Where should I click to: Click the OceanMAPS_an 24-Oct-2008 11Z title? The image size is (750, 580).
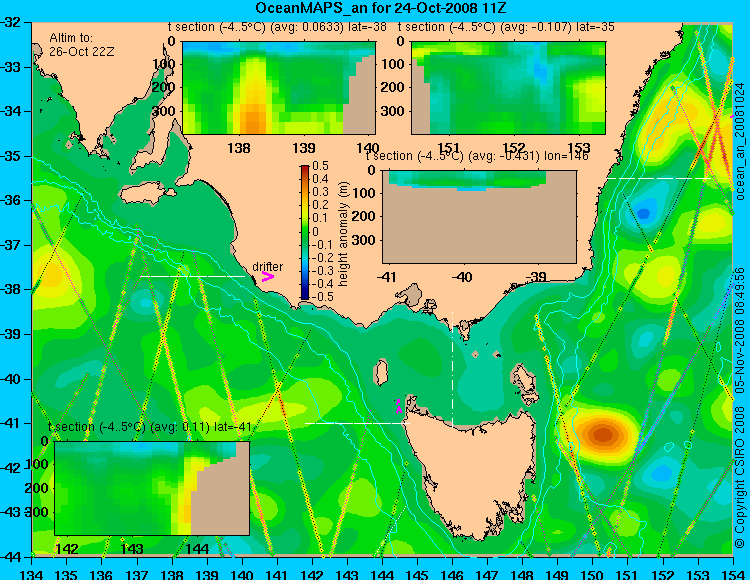380,8
